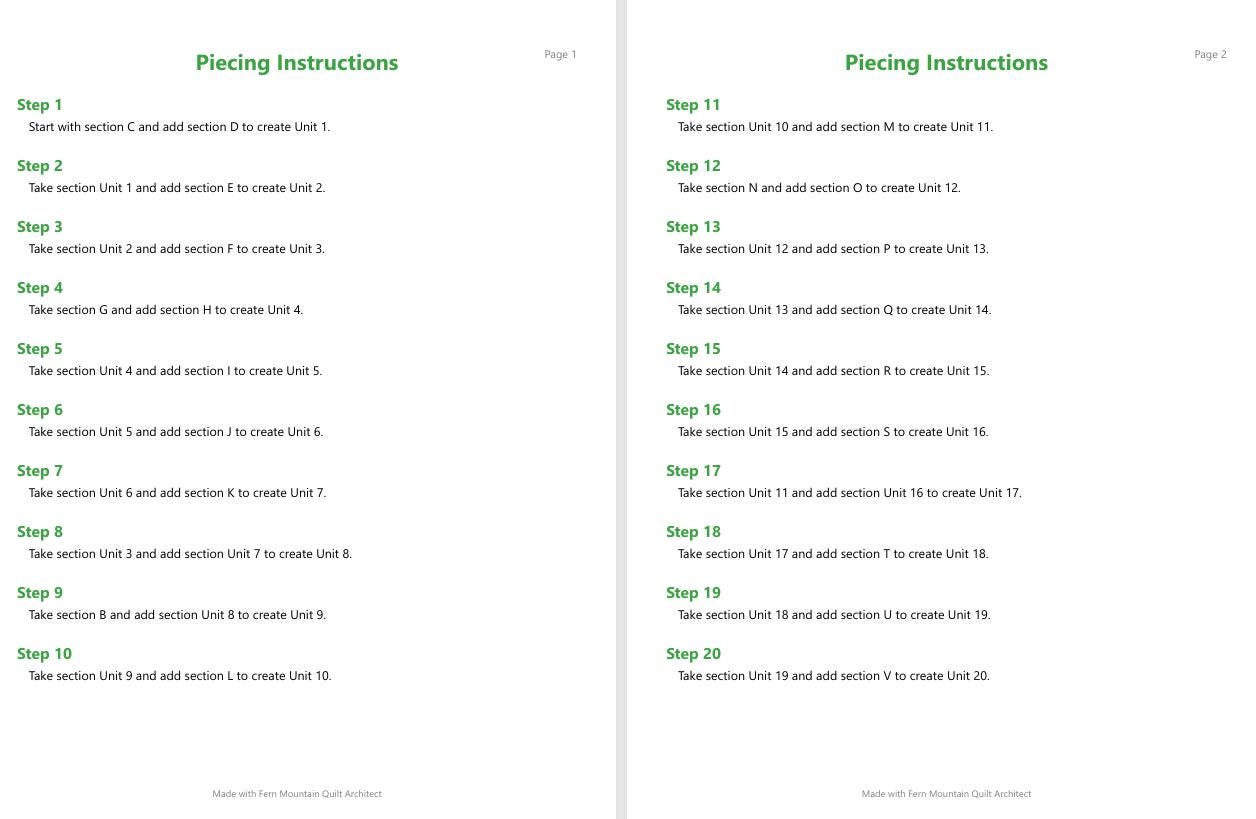The height and width of the screenshot is (819, 1256).
Task: Click the Page 2 label
Action: [1210, 55]
